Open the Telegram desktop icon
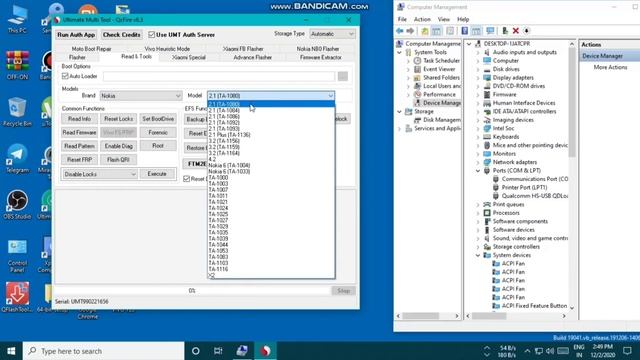 [17, 158]
